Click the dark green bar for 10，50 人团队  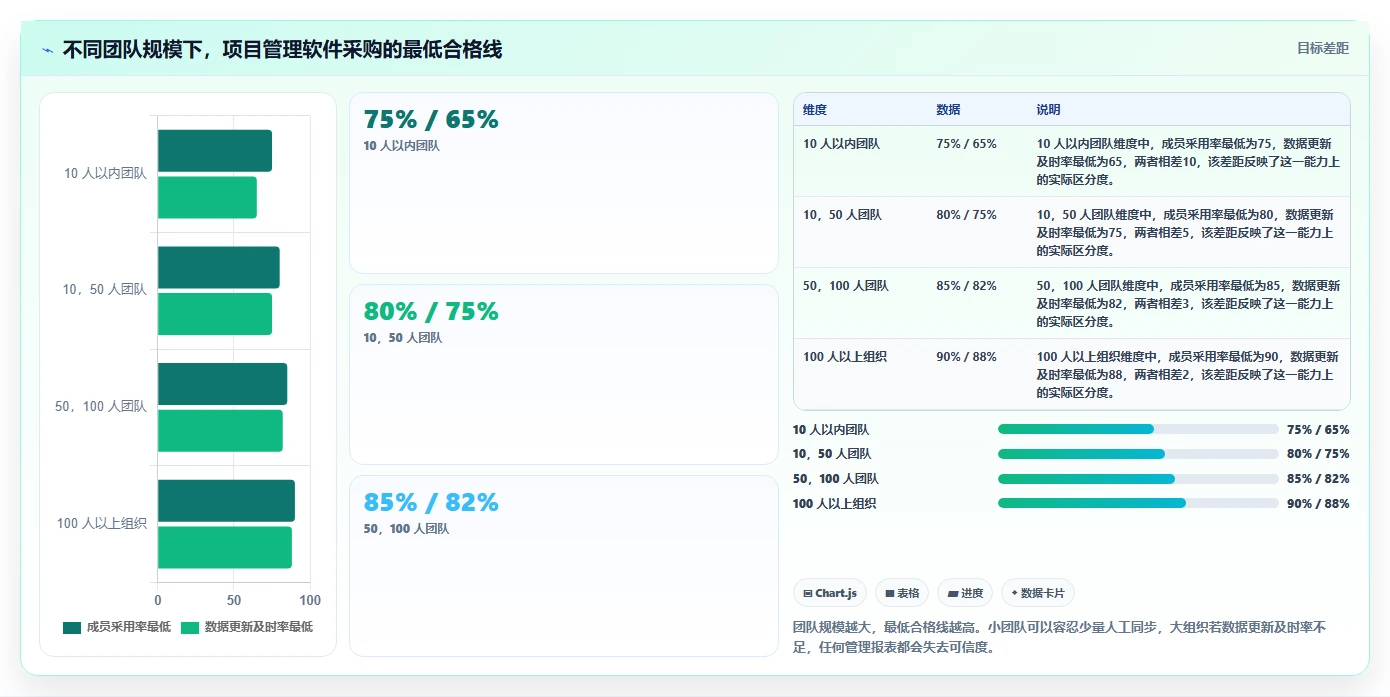(x=219, y=267)
